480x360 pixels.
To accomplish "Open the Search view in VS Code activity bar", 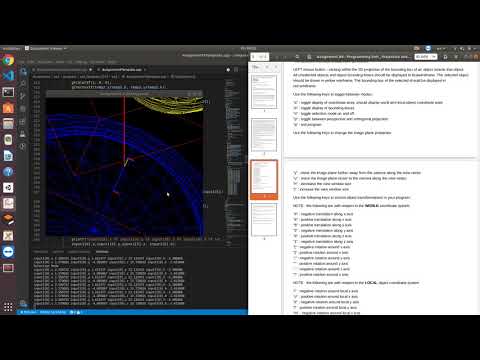I will [x=23, y=83].
